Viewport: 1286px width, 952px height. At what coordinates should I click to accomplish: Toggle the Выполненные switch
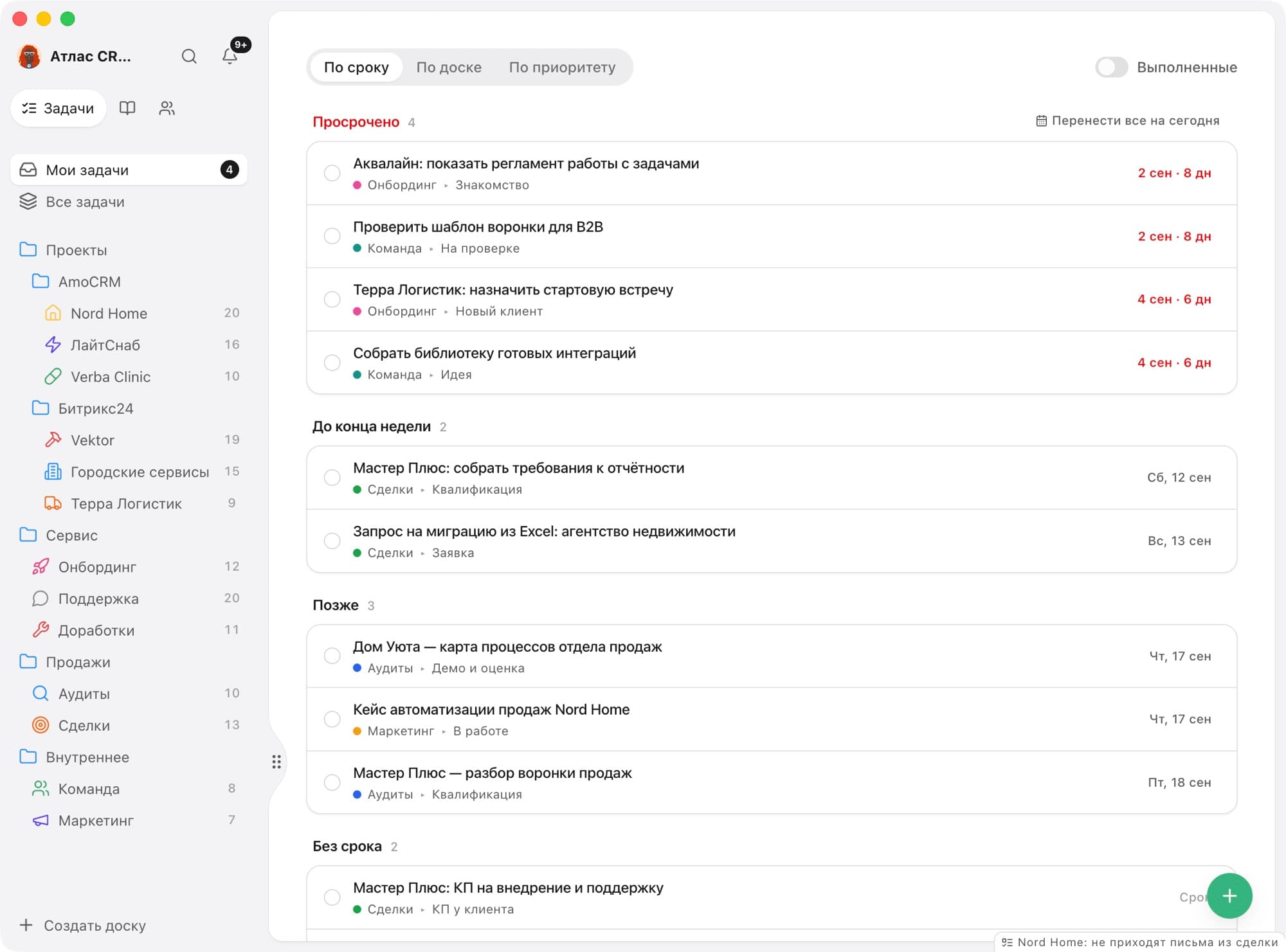pos(1112,67)
